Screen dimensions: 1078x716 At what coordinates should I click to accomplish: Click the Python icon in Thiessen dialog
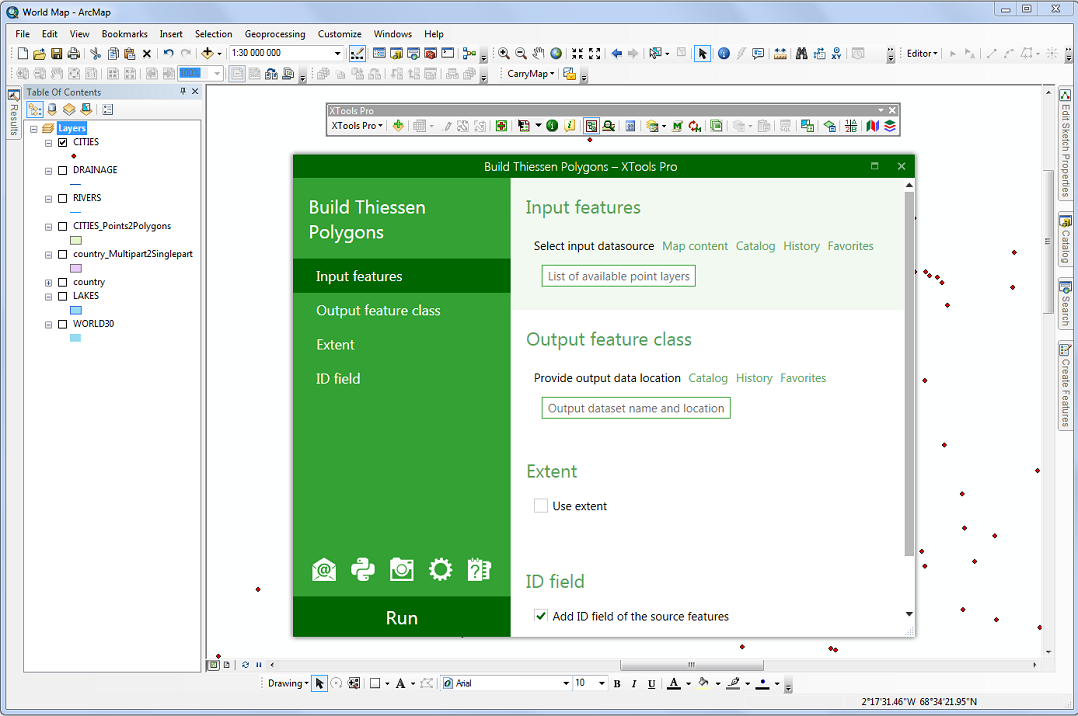tap(363, 569)
